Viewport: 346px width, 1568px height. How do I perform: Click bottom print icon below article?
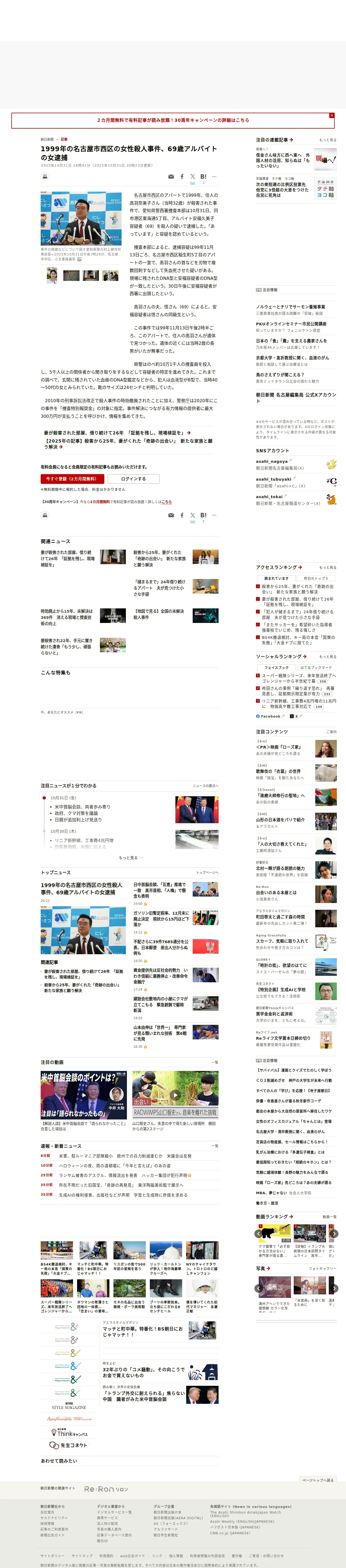tap(45, 515)
